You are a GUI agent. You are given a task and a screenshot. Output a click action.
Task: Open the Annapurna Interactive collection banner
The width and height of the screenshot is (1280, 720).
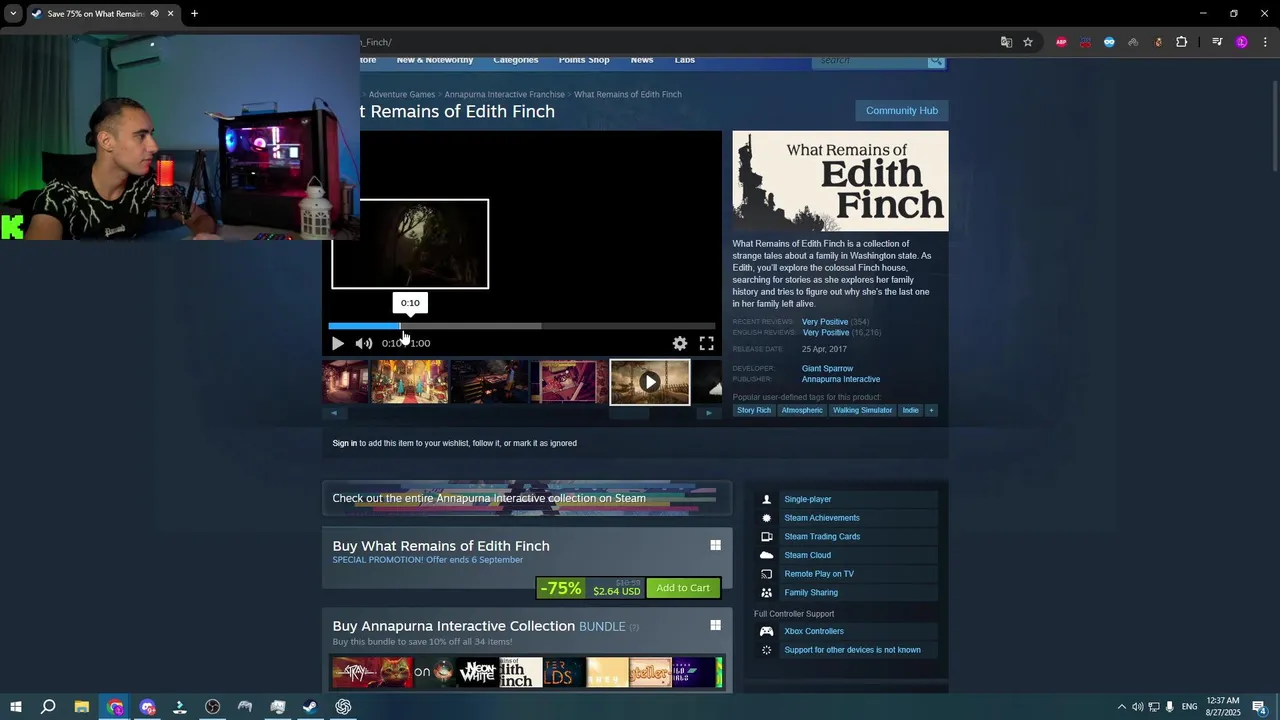click(x=527, y=498)
